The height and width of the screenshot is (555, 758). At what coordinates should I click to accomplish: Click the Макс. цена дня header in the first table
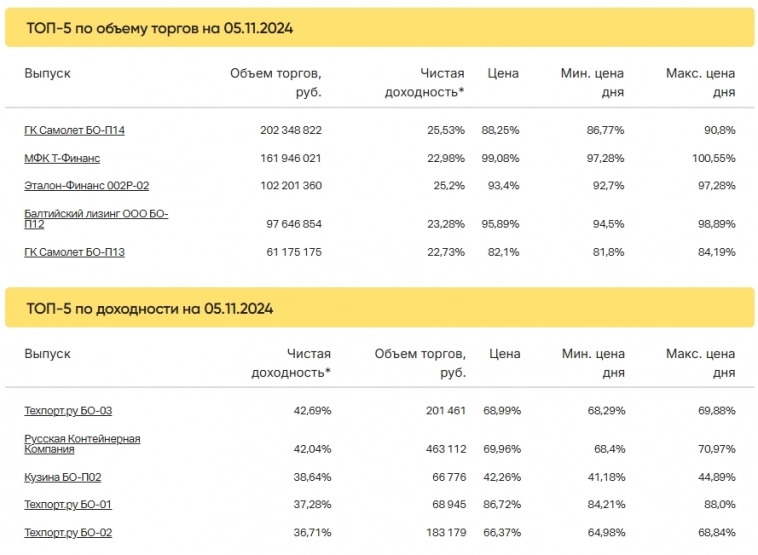(700, 82)
